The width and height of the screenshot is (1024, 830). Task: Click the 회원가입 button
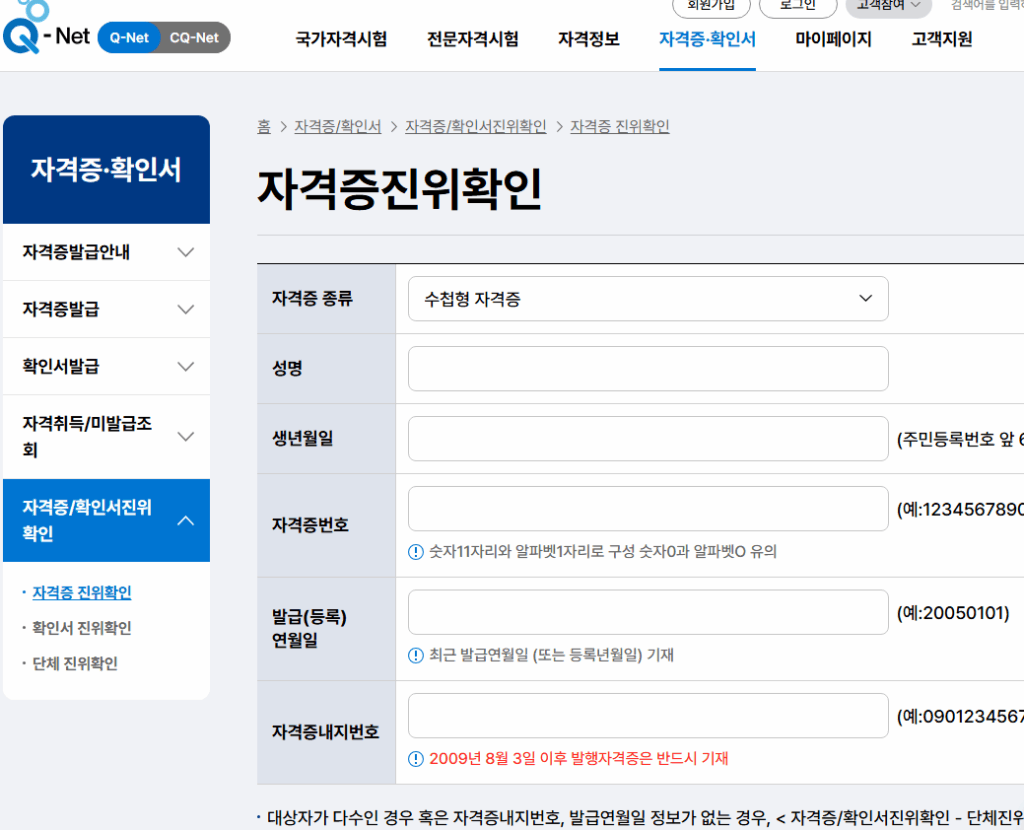click(x=711, y=6)
